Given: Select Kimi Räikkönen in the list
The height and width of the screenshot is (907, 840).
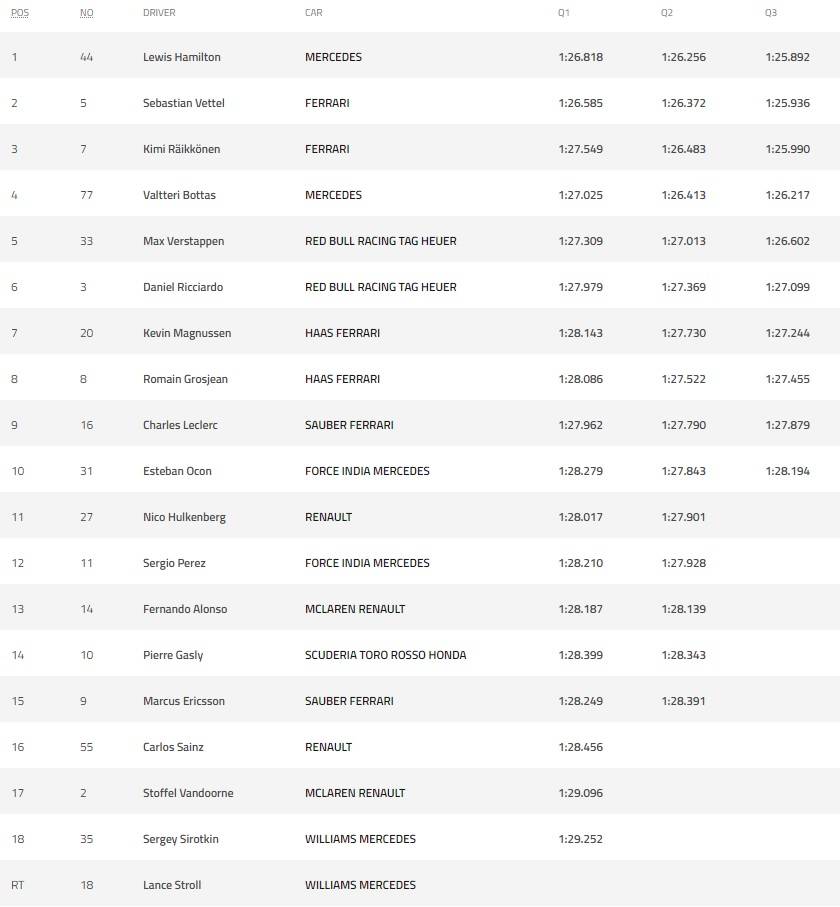Looking at the screenshot, I should [182, 149].
